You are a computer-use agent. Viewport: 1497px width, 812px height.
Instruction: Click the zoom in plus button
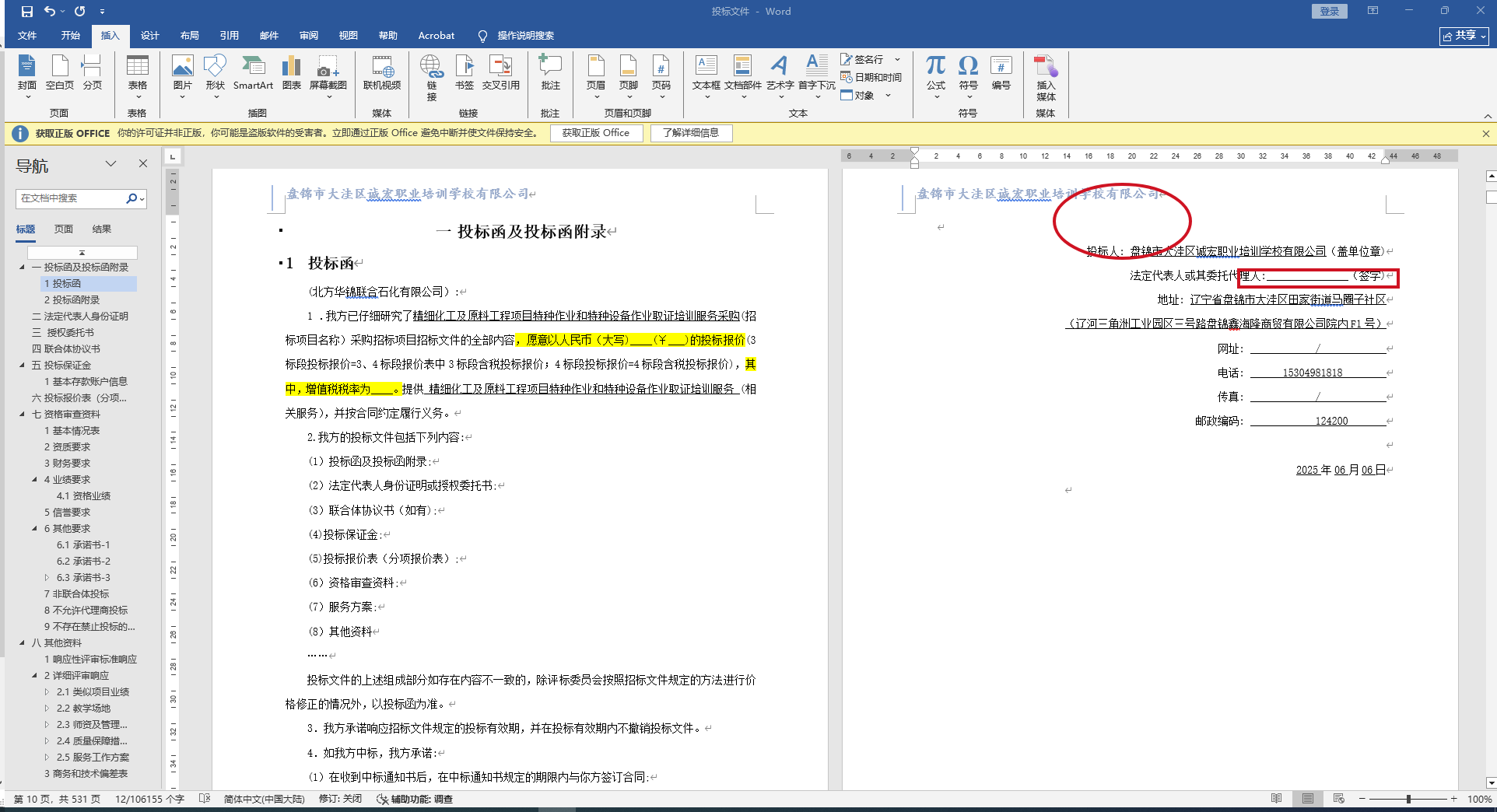point(1453,799)
